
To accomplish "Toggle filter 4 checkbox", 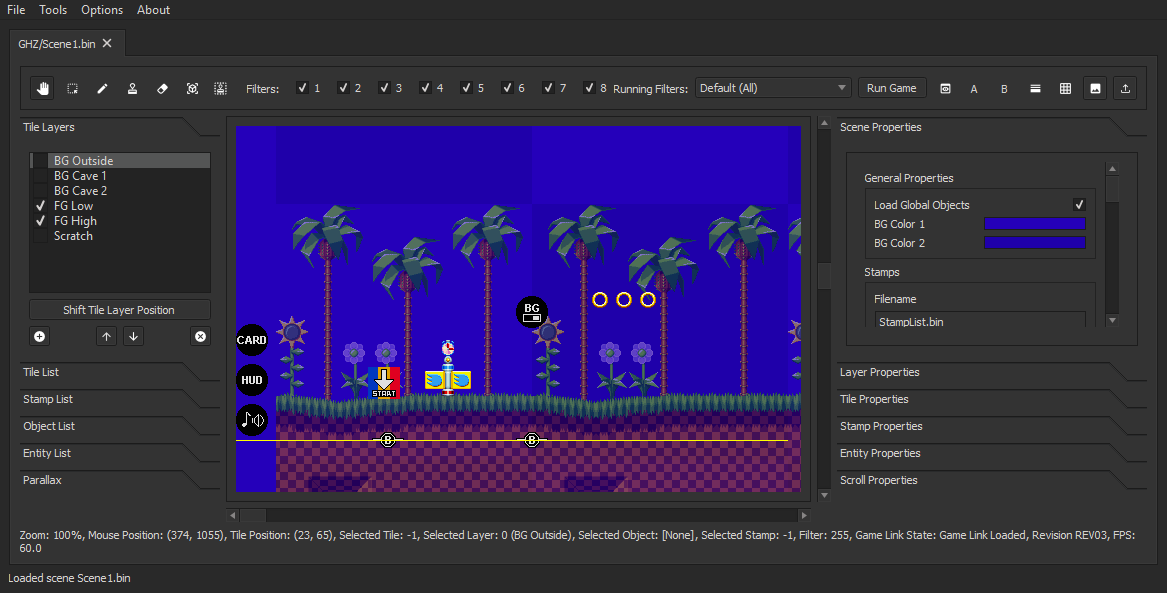I will click(x=425, y=88).
